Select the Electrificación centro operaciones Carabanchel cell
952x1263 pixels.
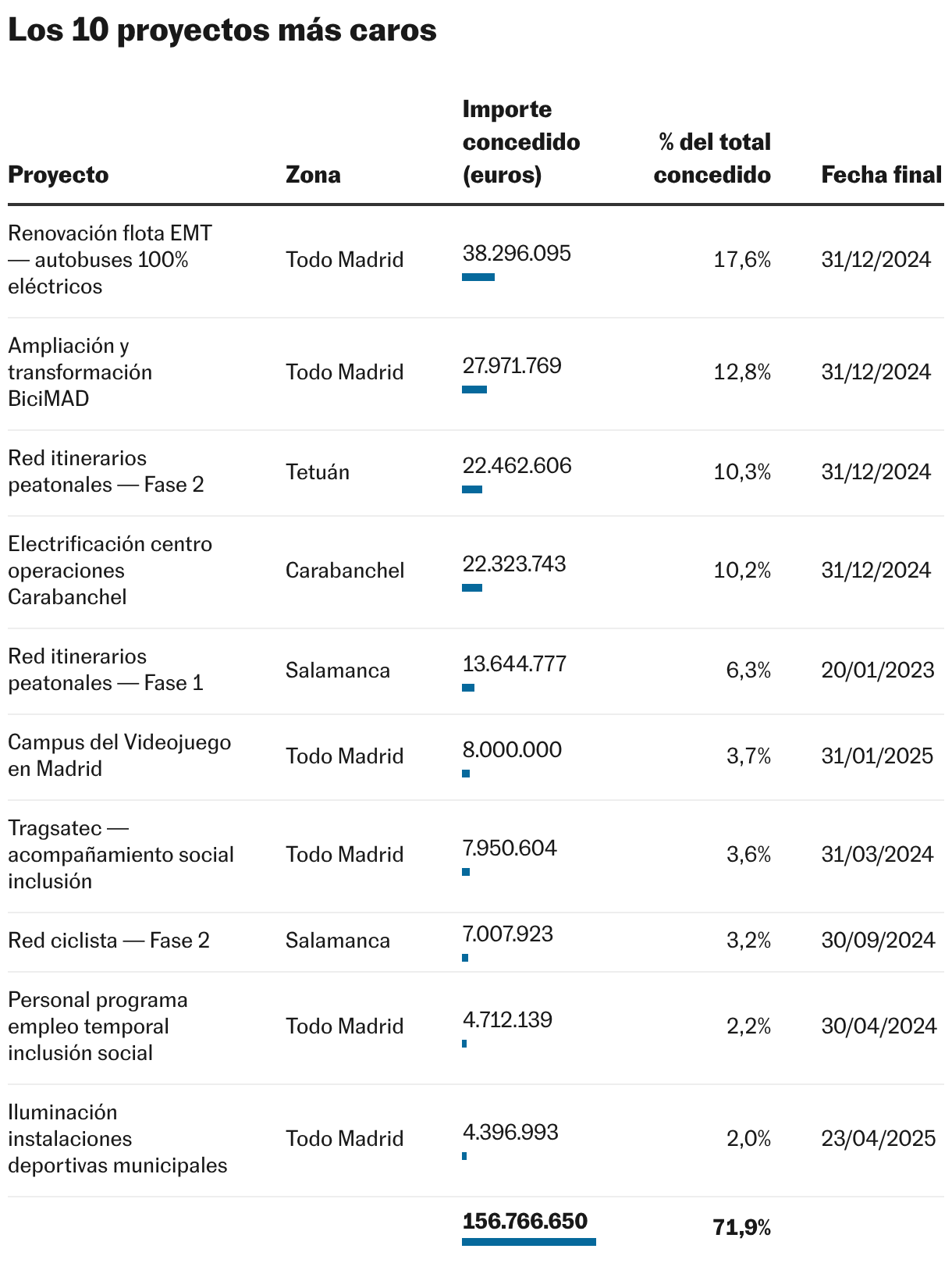pos(110,571)
